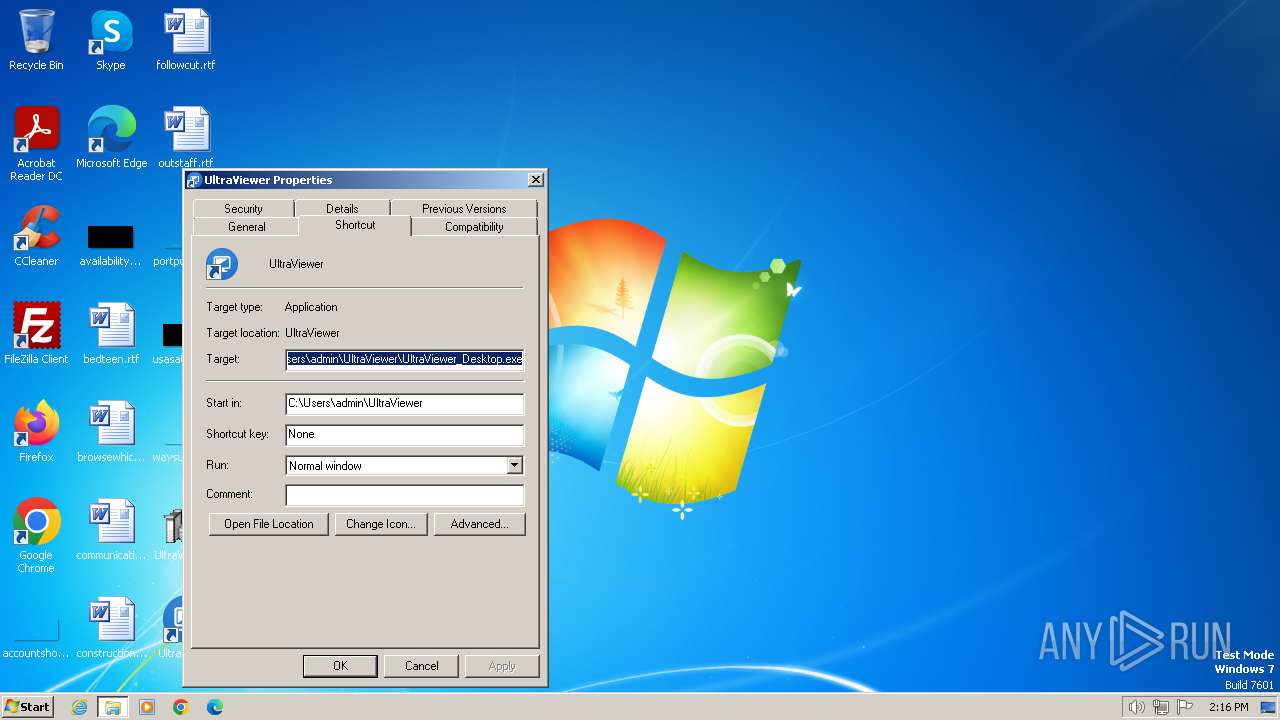The image size is (1280, 720).
Task: Open the Previous Versions tab
Action: coord(464,209)
